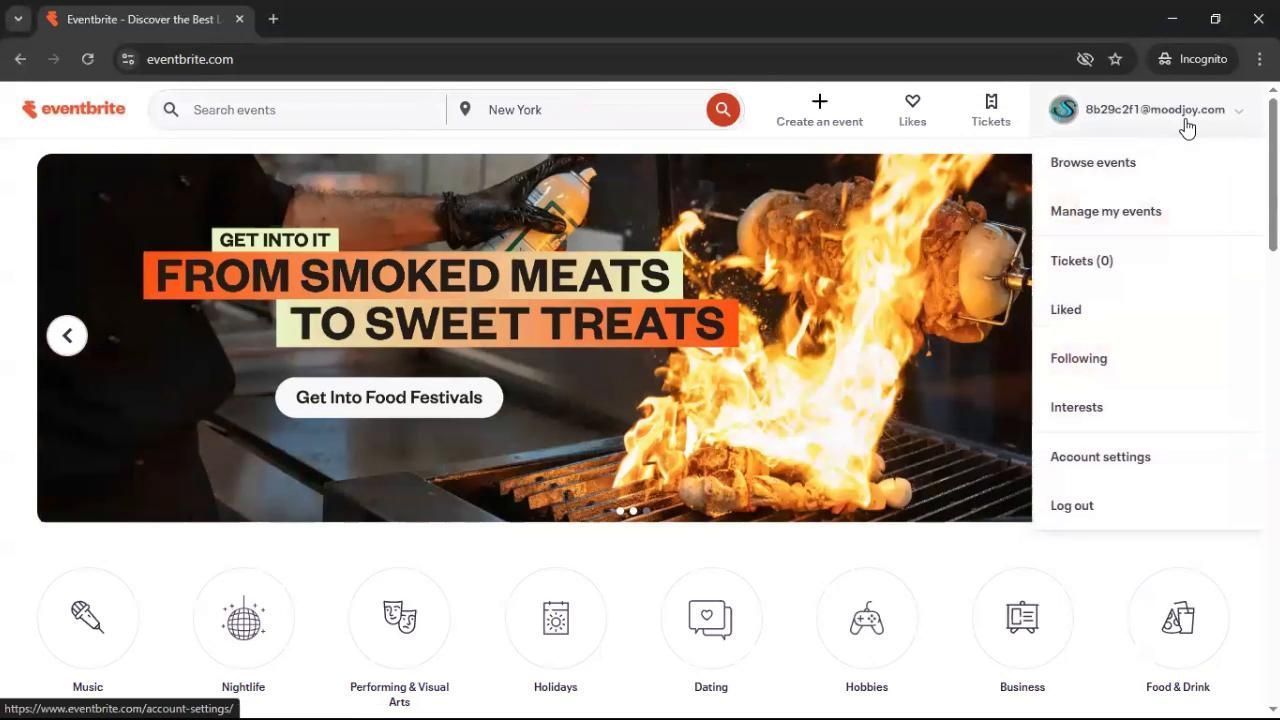Open the Likes heart icon
The image size is (1280, 720).
(x=912, y=102)
